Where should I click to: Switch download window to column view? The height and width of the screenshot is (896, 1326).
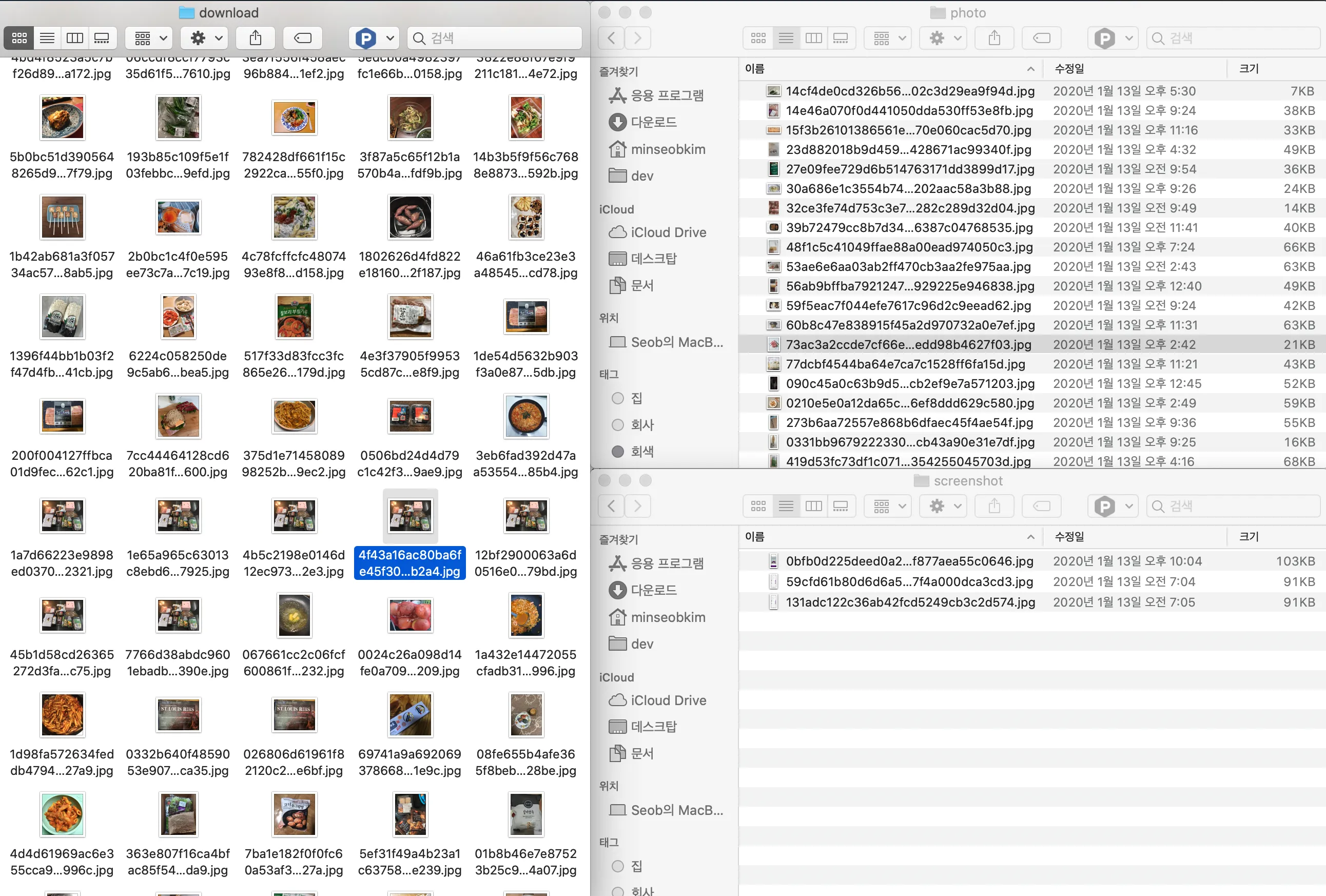[x=75, y=38]
